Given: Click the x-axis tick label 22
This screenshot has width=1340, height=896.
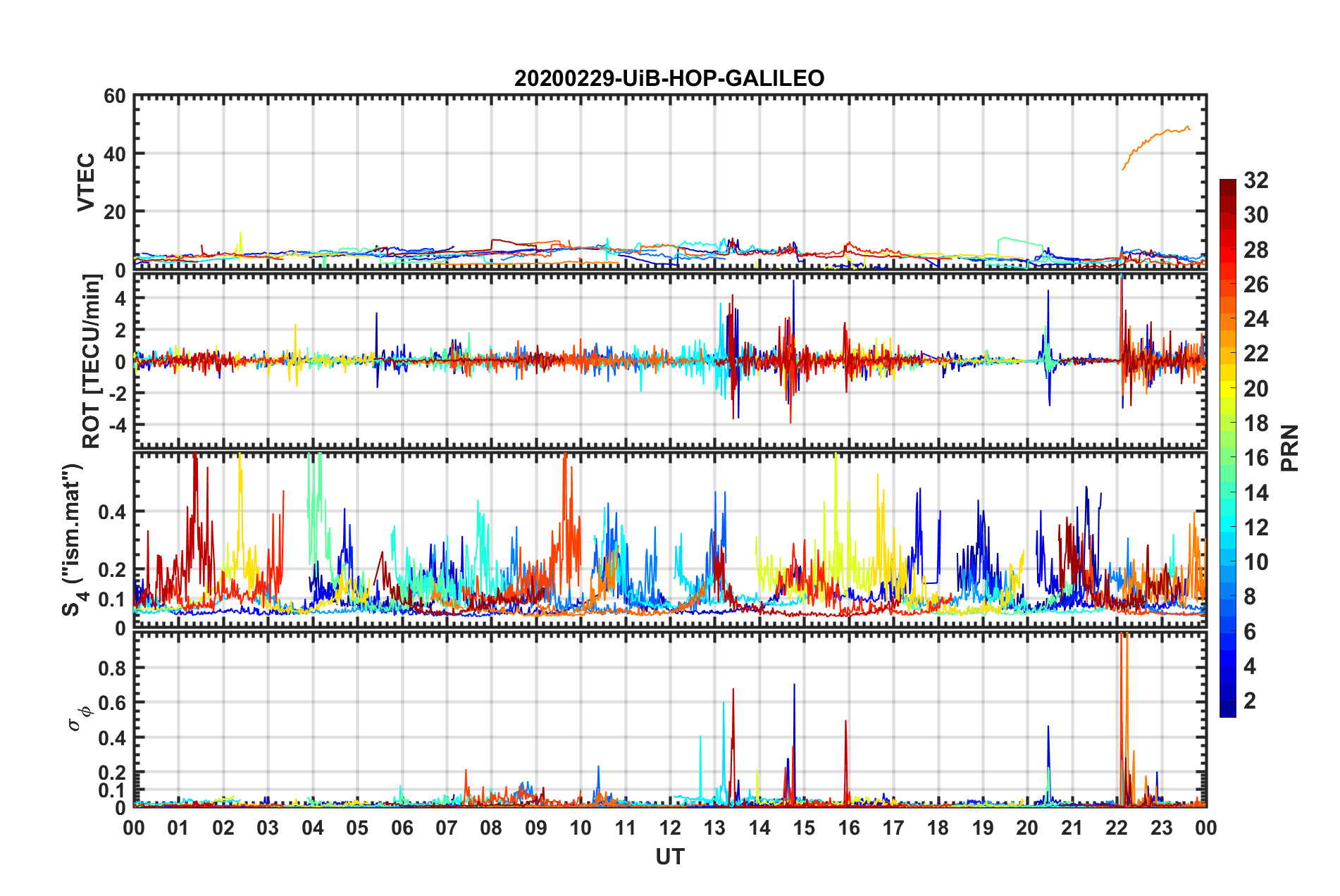Looking at the screenshot, I should coord(1117,828).
